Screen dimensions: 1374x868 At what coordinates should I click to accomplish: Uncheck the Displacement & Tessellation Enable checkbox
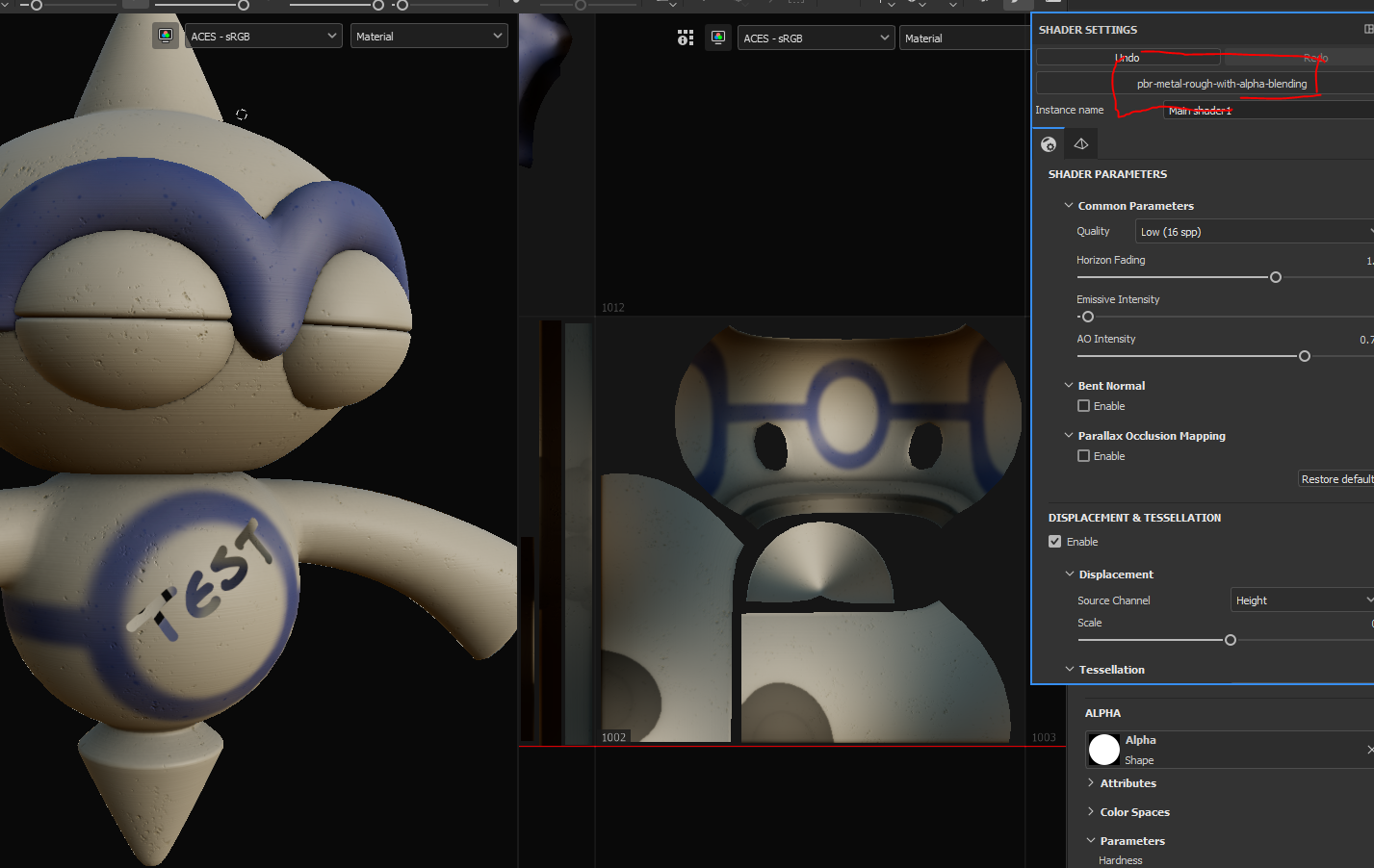[1054, 542]
